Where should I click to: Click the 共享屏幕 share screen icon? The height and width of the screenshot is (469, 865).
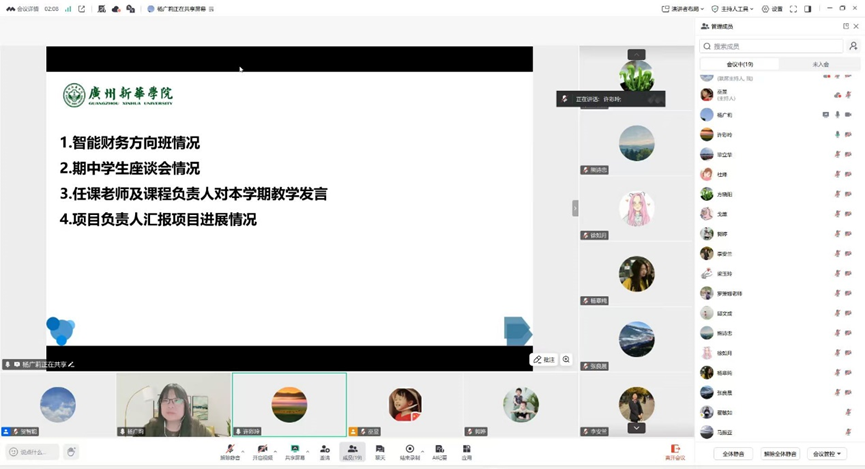[x=294, y=449]
